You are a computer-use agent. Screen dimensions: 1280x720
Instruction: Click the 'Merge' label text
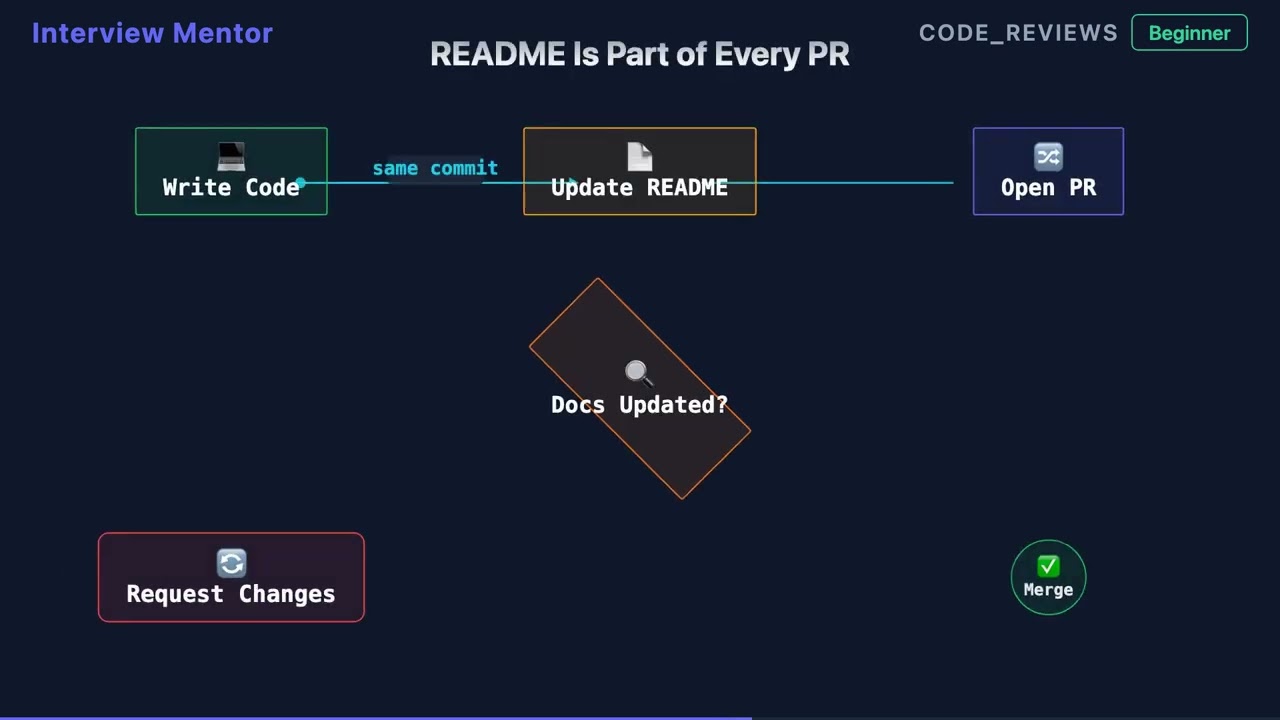click(x=1048, y=590)
